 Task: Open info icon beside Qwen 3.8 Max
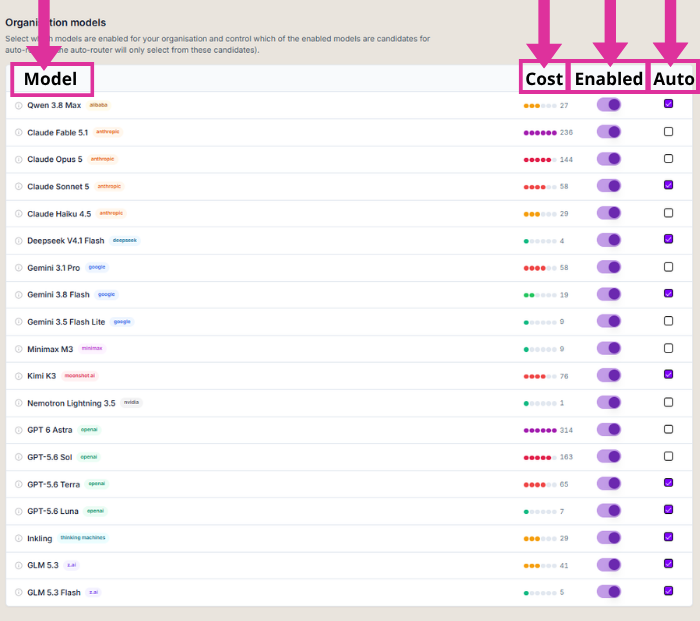click(18, 106)
